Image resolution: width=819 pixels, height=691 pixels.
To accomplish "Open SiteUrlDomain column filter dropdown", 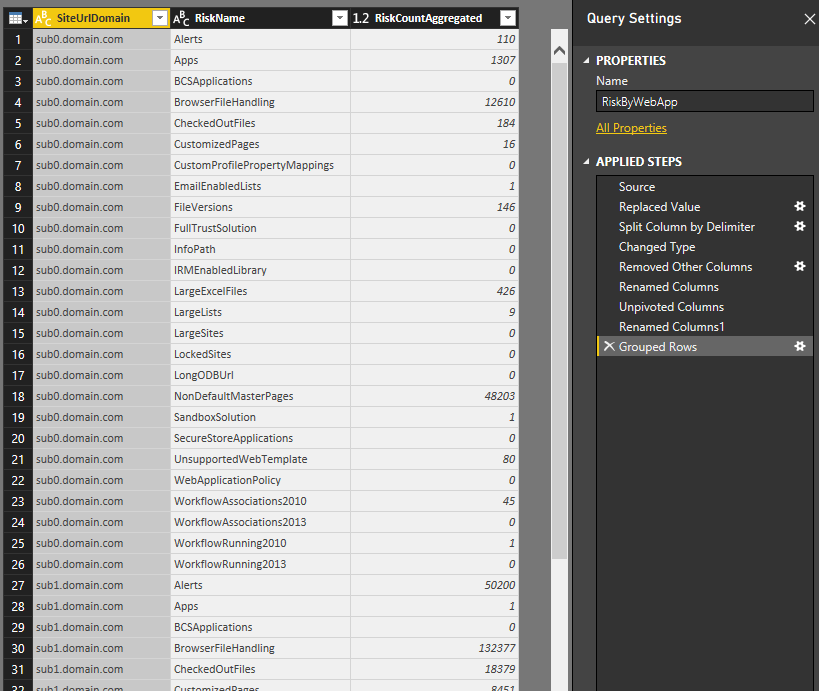I will click(x=159, y=18).
